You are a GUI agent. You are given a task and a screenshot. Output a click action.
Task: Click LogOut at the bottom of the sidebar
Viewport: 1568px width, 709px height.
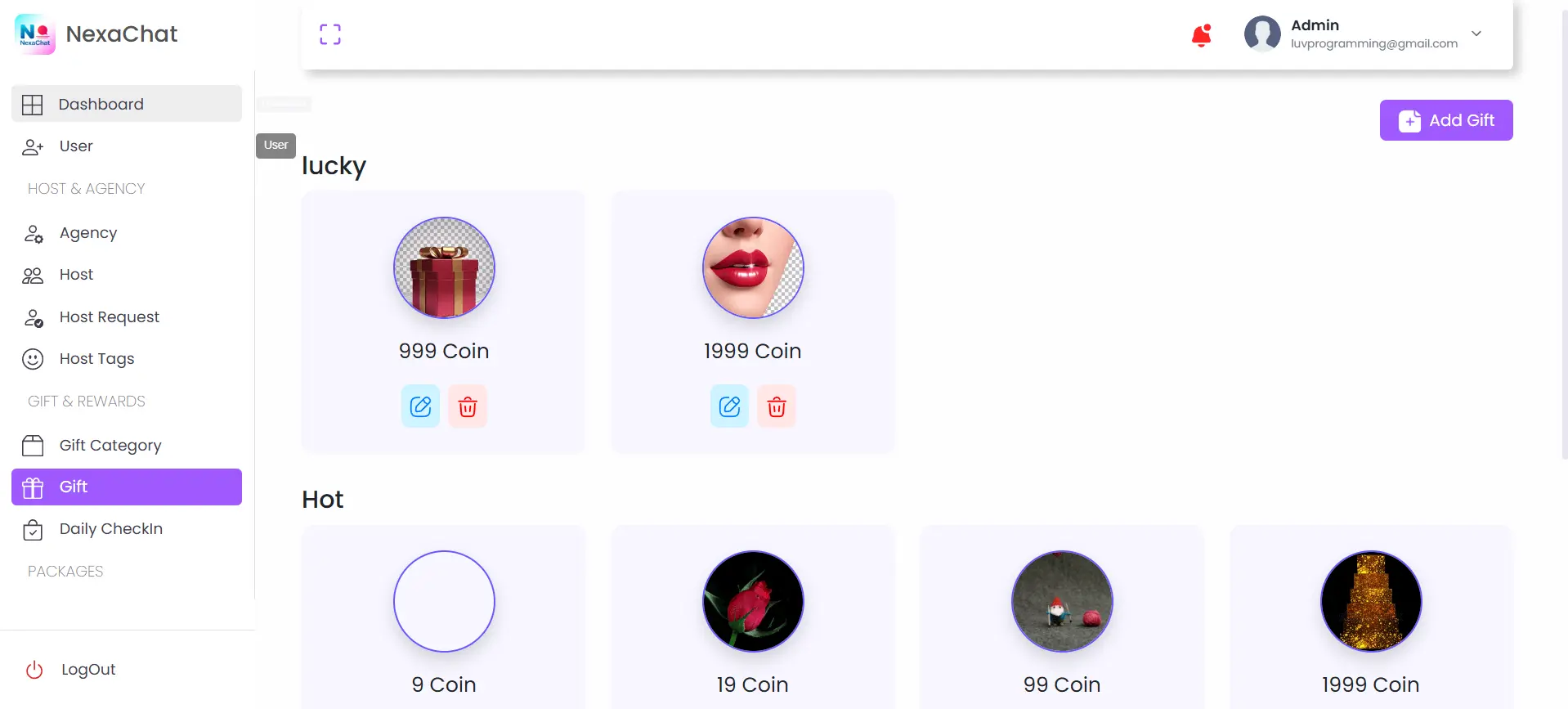tap(87, 669)
